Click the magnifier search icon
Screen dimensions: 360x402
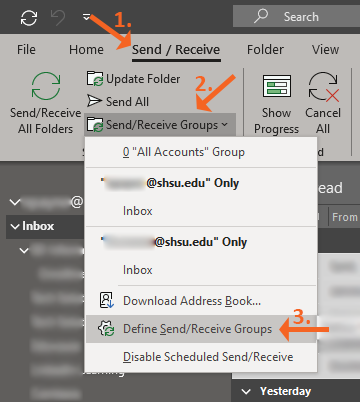[x=261, y=16]
